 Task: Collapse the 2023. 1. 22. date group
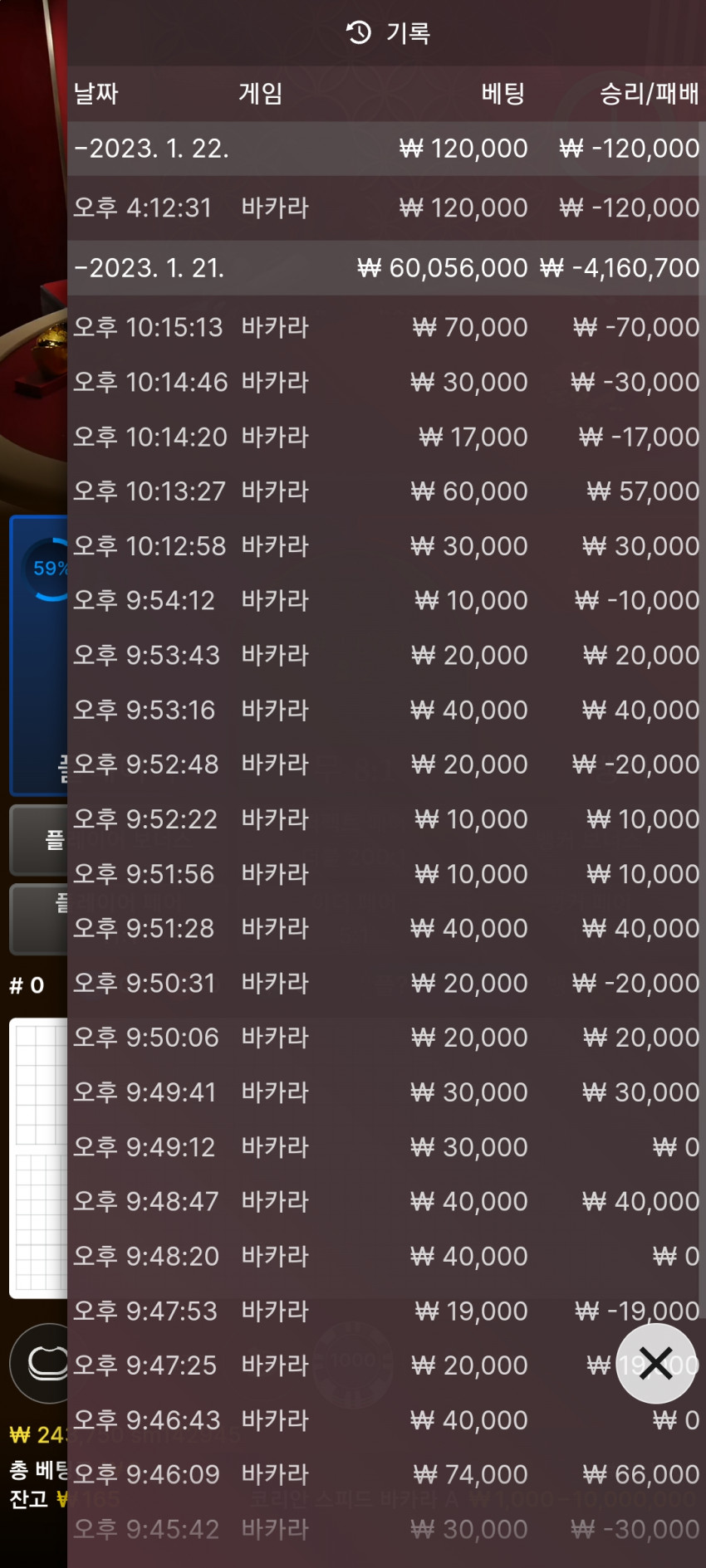pos(386,149)
